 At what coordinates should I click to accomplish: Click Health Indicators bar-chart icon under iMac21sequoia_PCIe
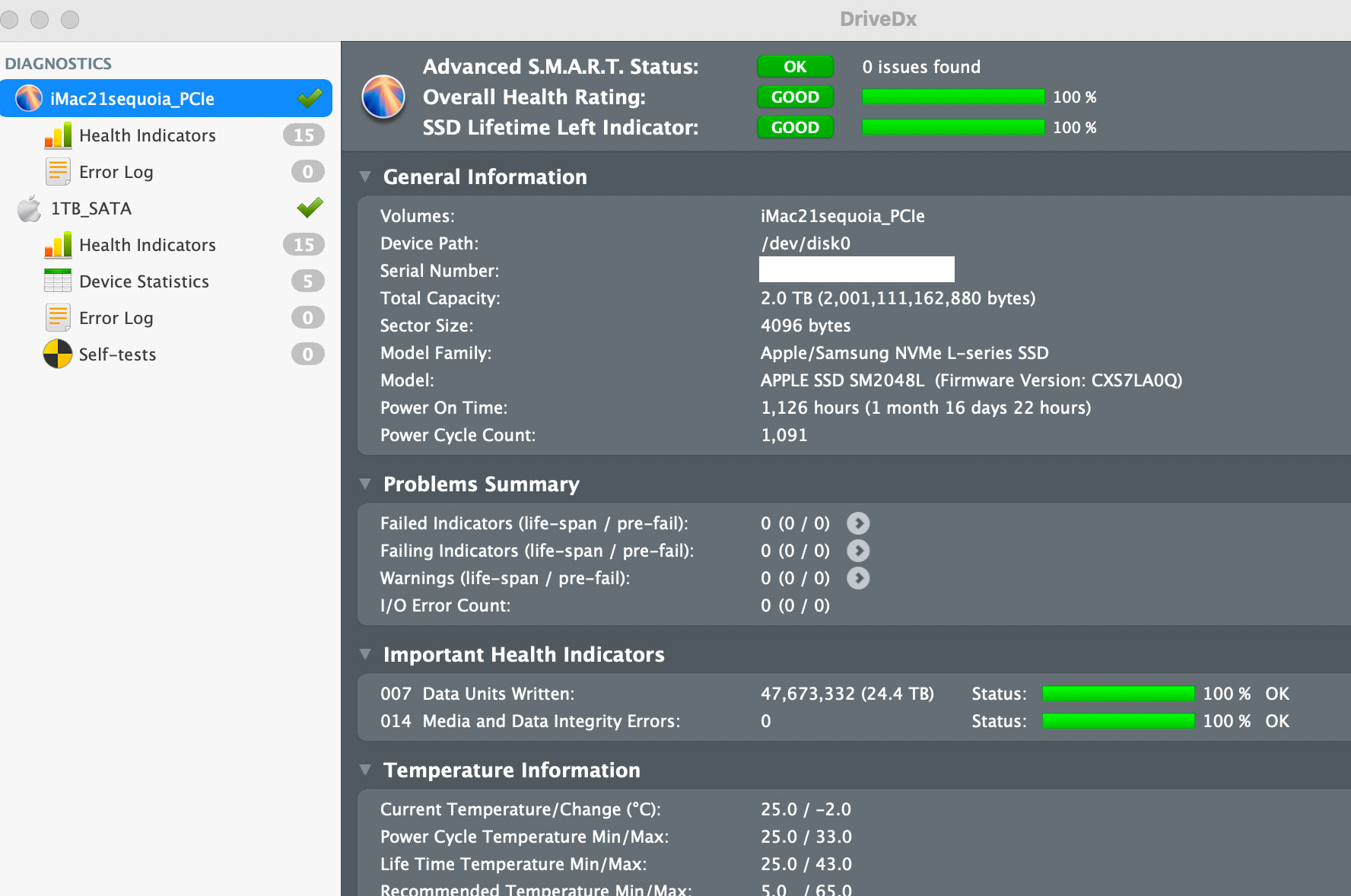58,135
